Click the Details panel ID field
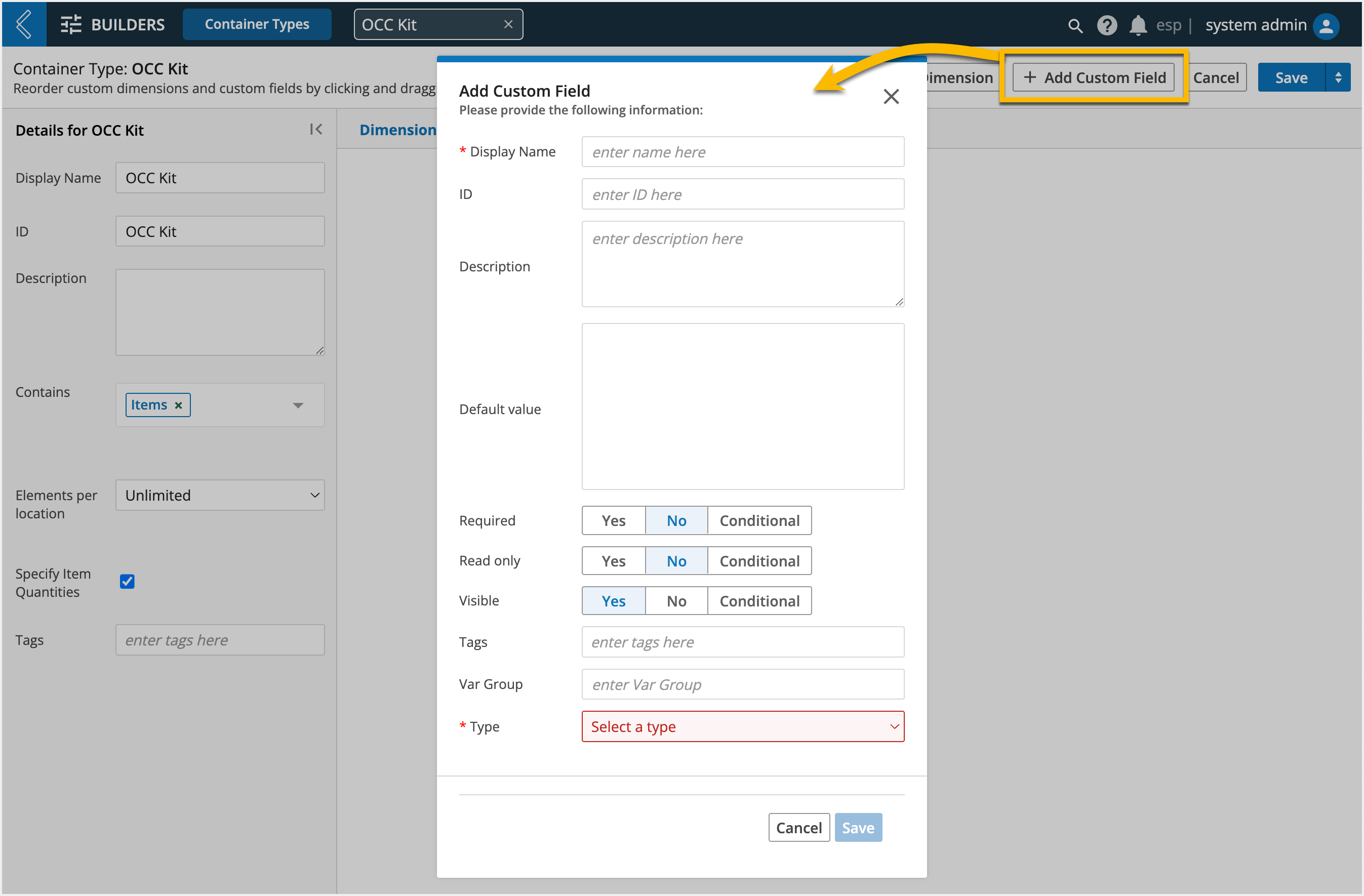 [220, 231]
